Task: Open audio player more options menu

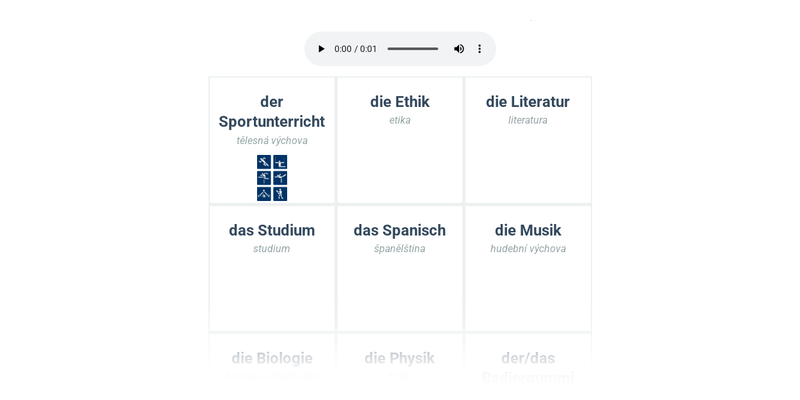Action: (480, 49)
